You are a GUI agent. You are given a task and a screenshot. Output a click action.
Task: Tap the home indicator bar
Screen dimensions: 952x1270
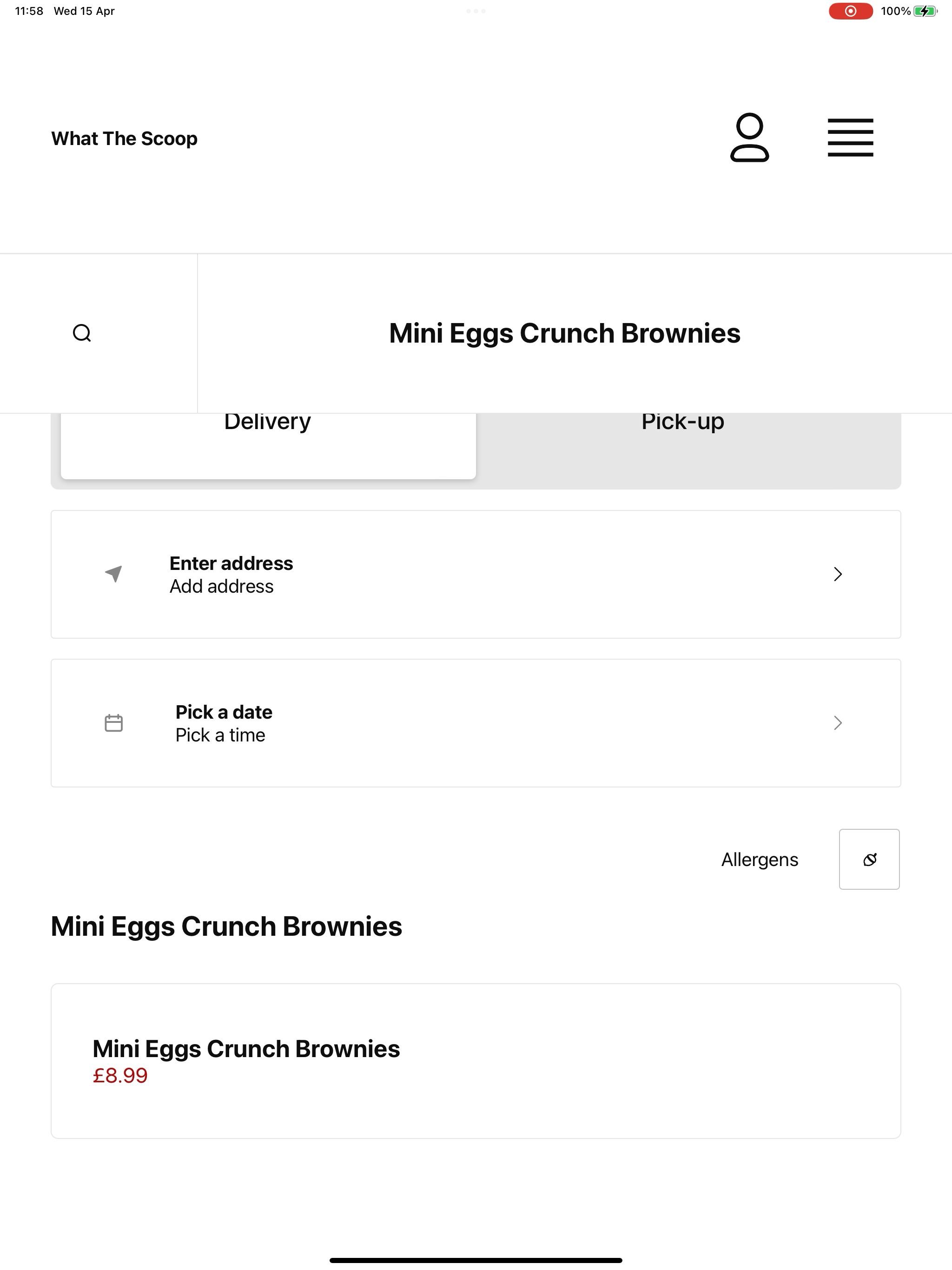coord(476,1260)
